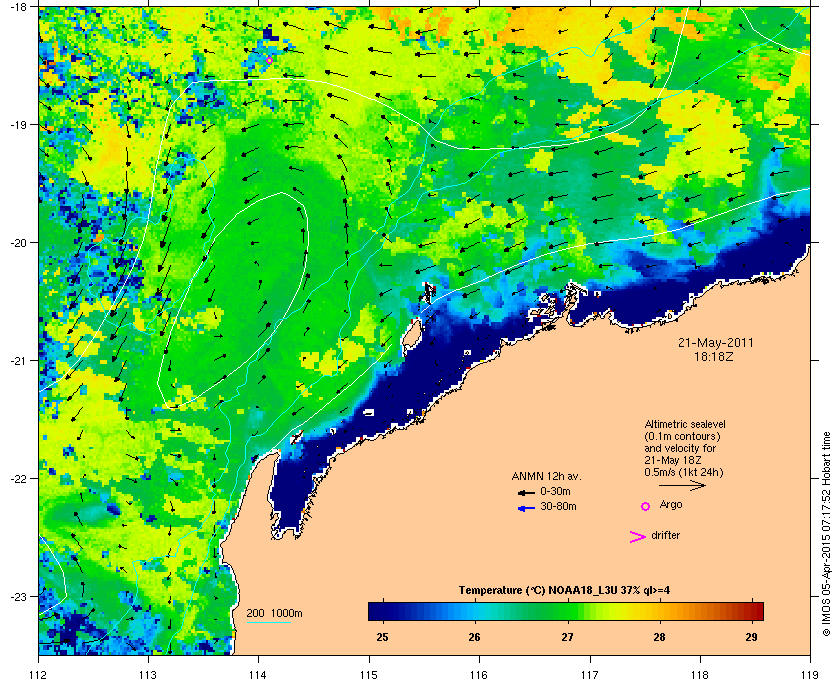Viewport: 840px width, 680px height.
Task: Click the 0.5m/s velocity scale arrow
Action: 682,485
